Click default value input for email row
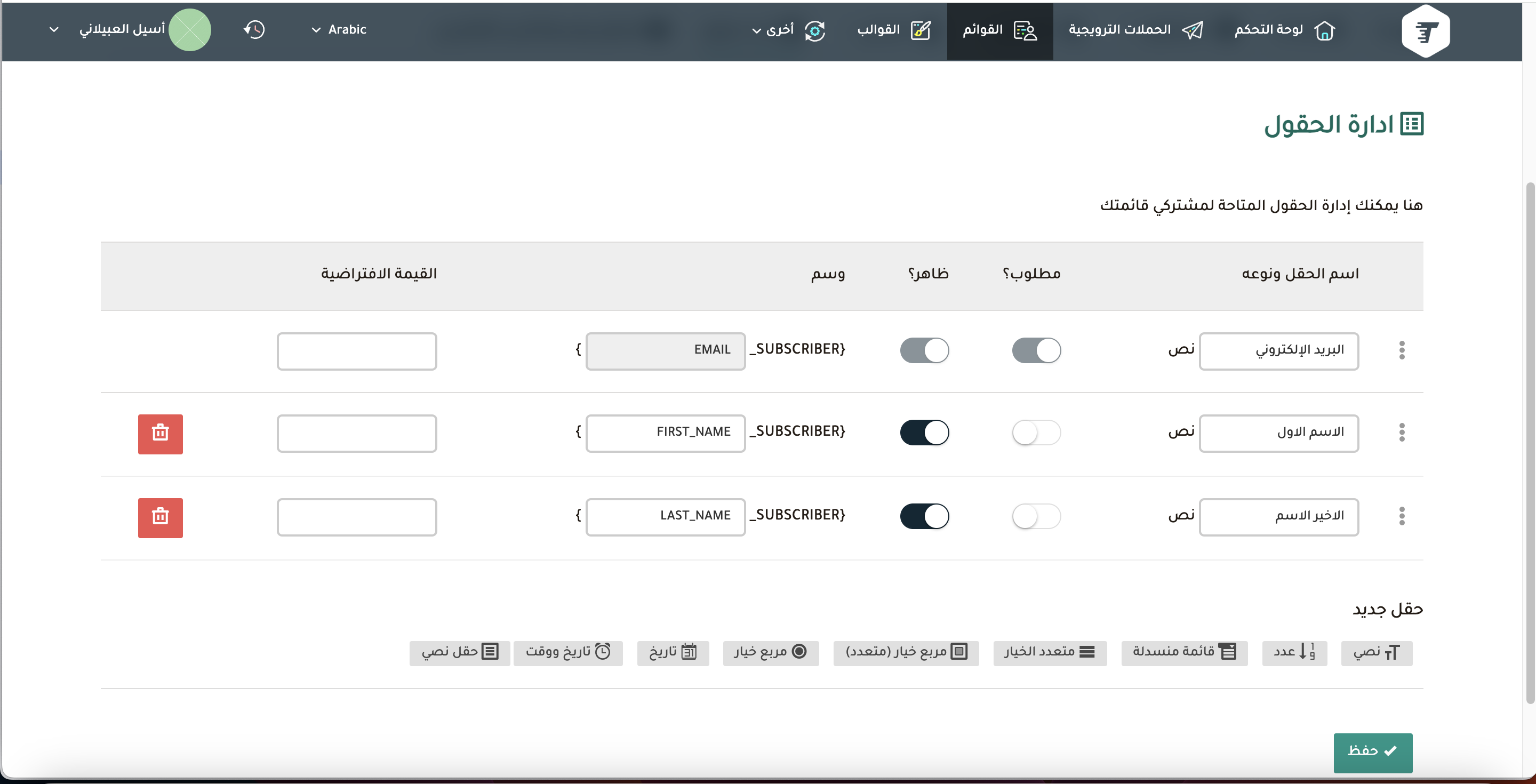Viewport: 1536px width, 784px height. [357, 350]
